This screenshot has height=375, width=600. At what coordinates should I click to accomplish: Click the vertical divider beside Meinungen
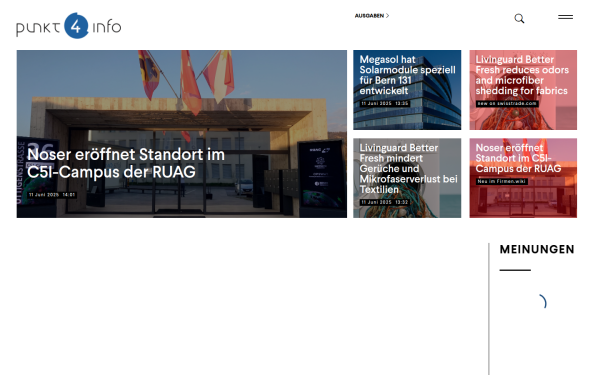pos(489,309)
